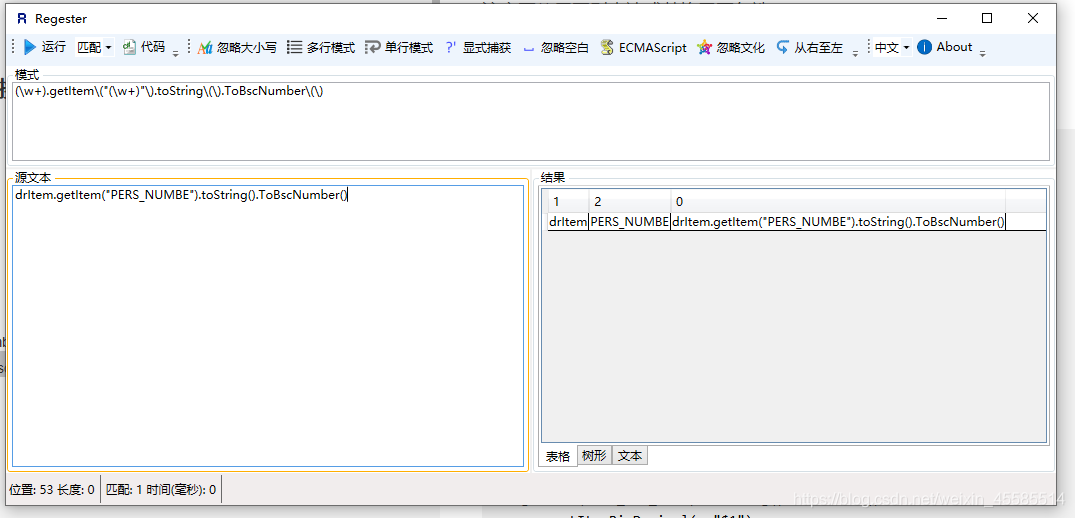Open the code (代码) generation tool
This screenshot has width=1075, height=518.
143,47
